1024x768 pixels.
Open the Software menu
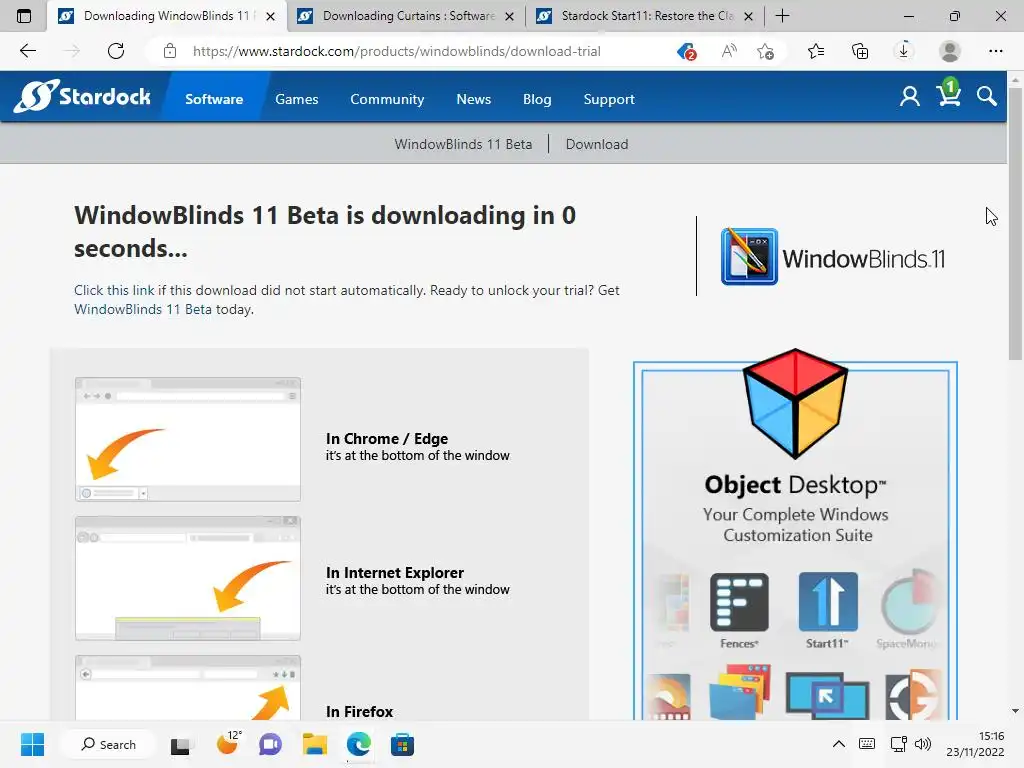(x=214, y=99)
